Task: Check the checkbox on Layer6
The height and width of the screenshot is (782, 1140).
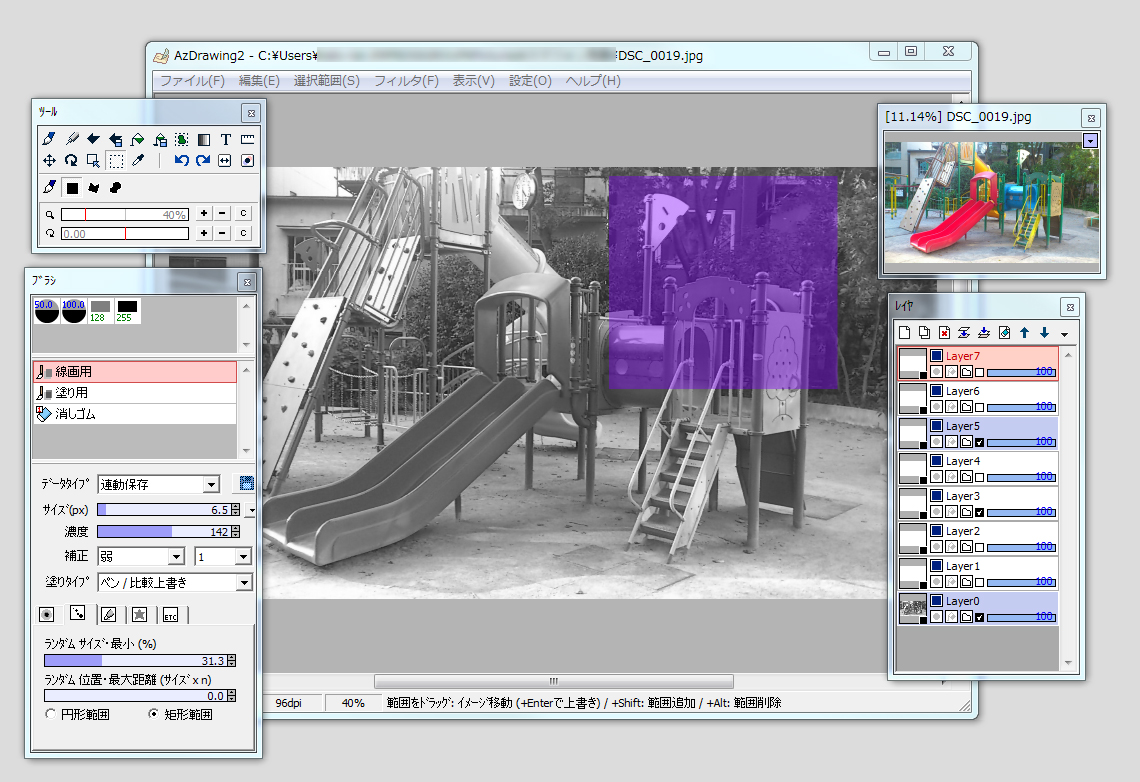Action: (x=978, y=407)
